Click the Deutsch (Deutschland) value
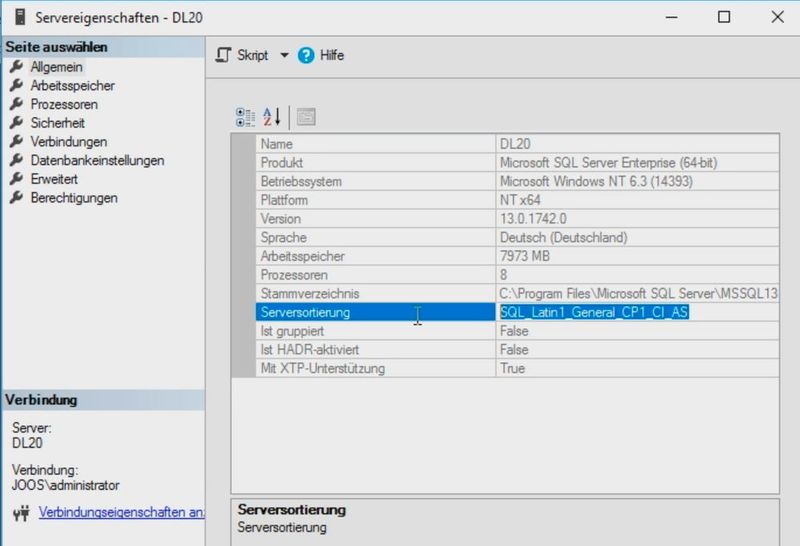This screenshot has height=546, width=800. tap(637, 237)
